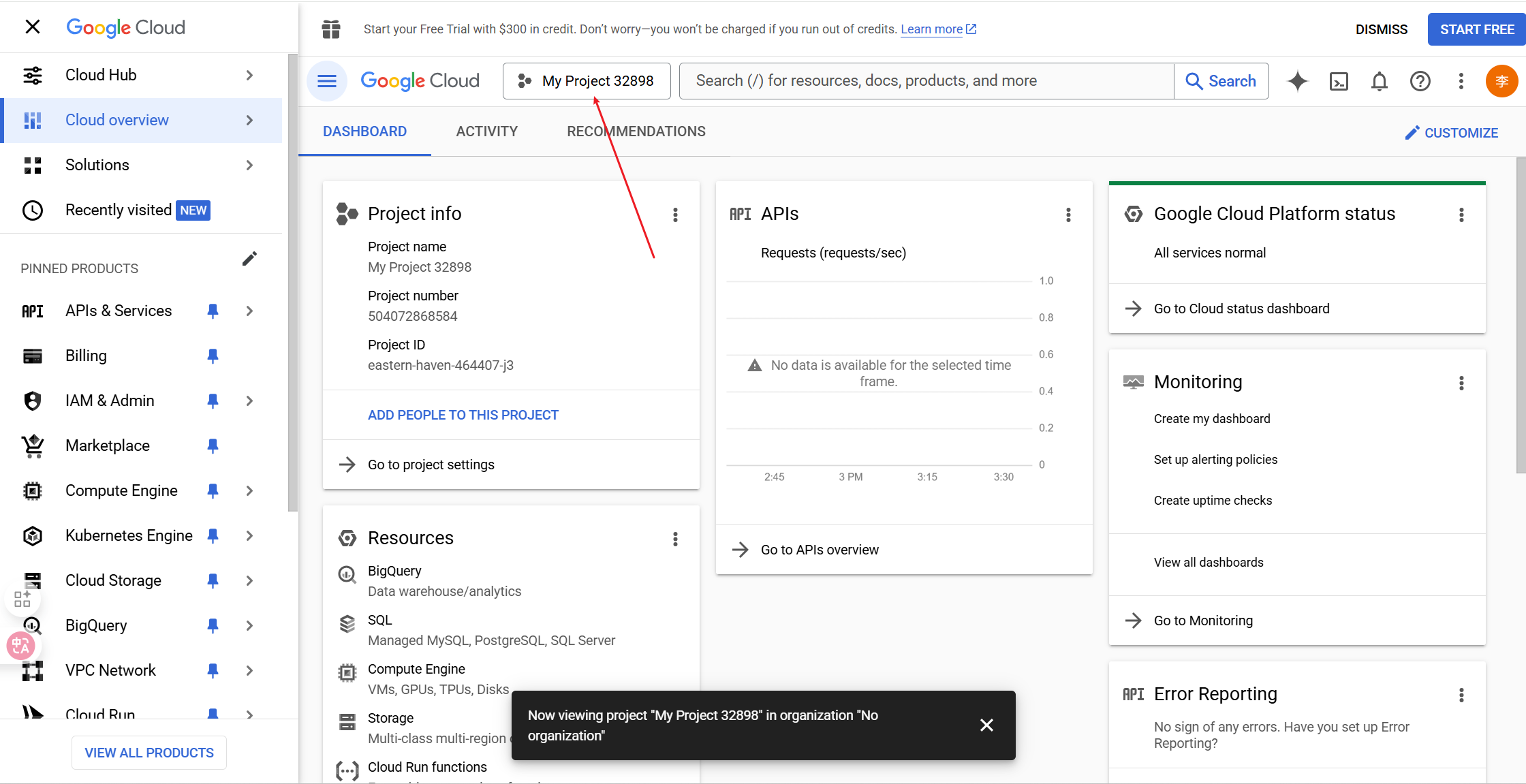Screen dimensions: 1526x784
Task: Click Add People to This Project
Action: (x=463, y=415)
